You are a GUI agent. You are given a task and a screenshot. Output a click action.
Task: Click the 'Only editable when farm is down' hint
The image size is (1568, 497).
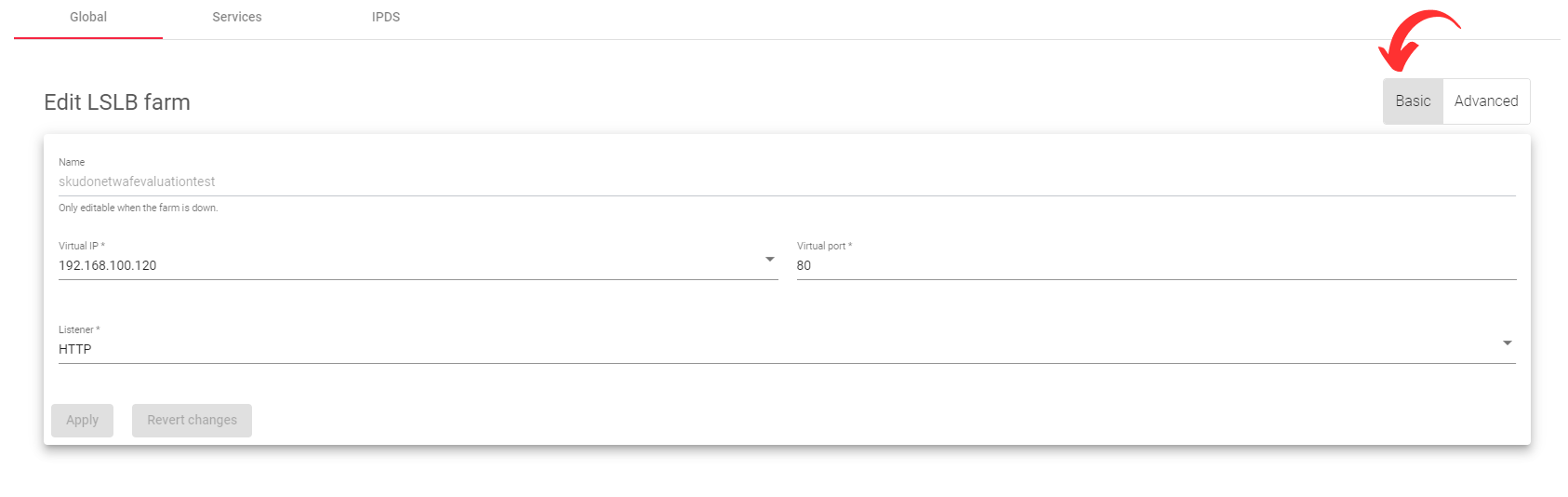point(139,208)
